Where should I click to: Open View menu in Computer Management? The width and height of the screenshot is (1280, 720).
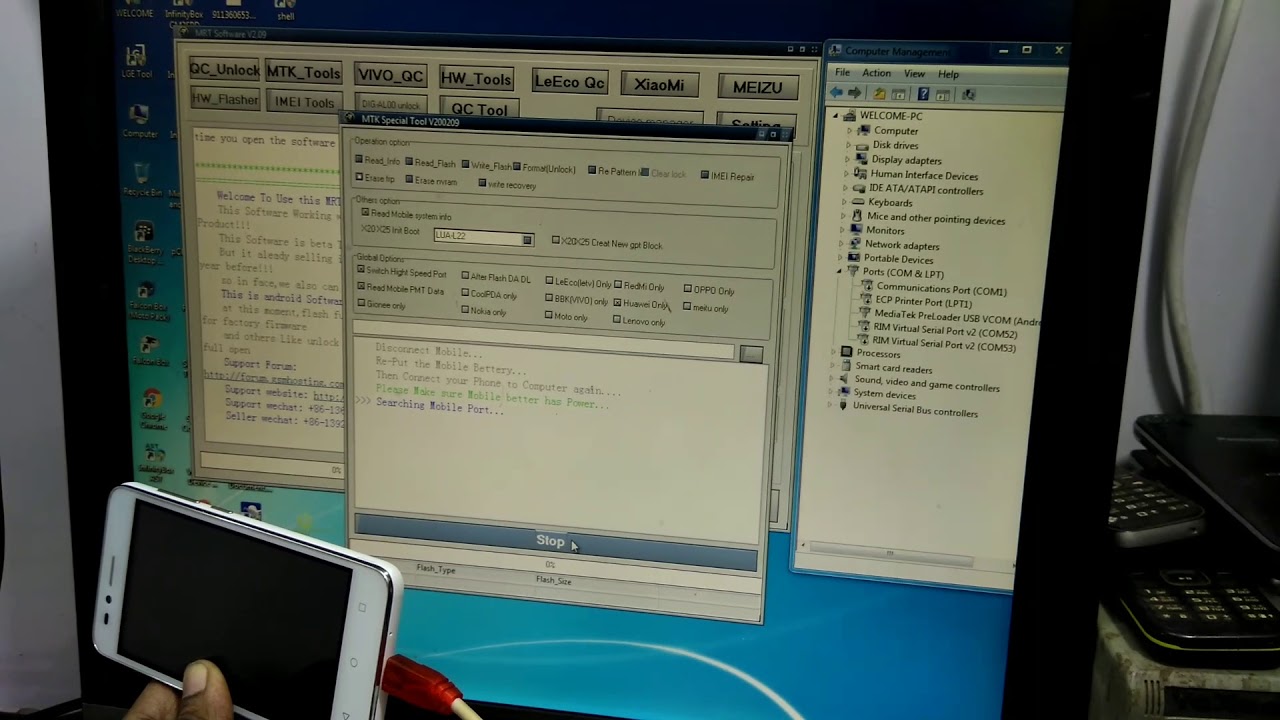coord(914,73)
